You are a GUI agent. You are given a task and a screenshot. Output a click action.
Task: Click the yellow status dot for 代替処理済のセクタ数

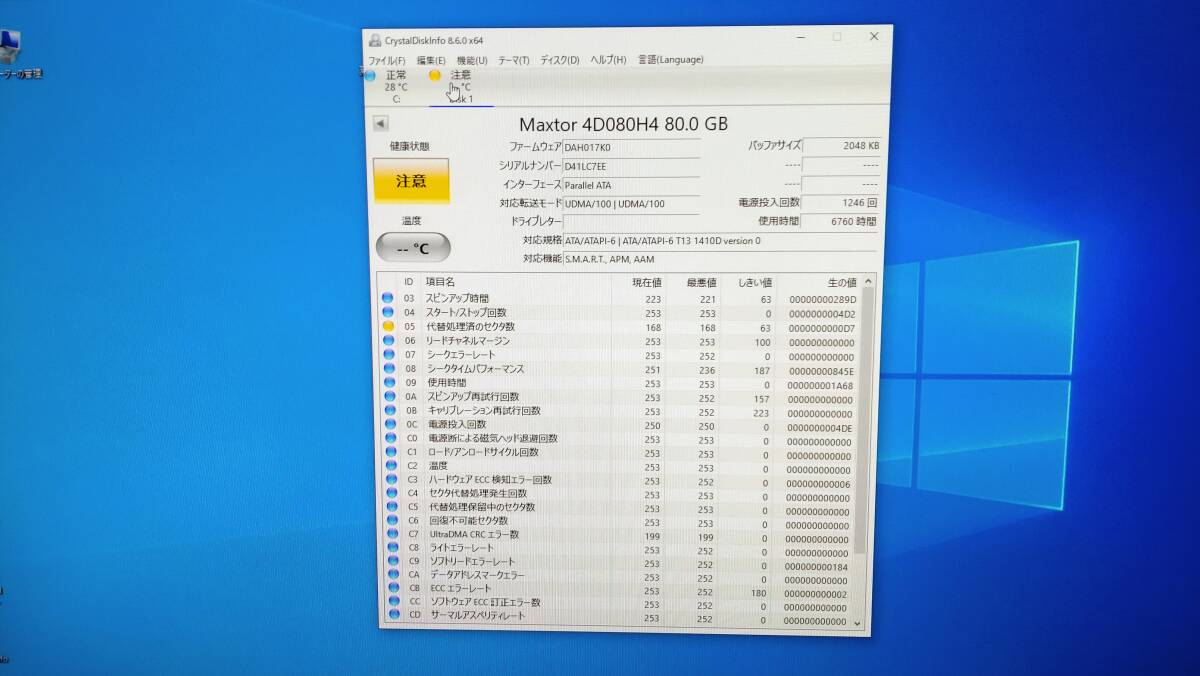tap(387, 326)
